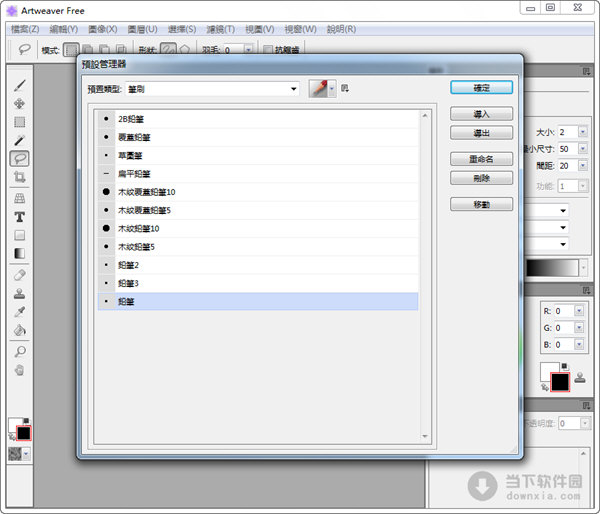
Task: Choose intersect with selection mode
Action: 121,50
